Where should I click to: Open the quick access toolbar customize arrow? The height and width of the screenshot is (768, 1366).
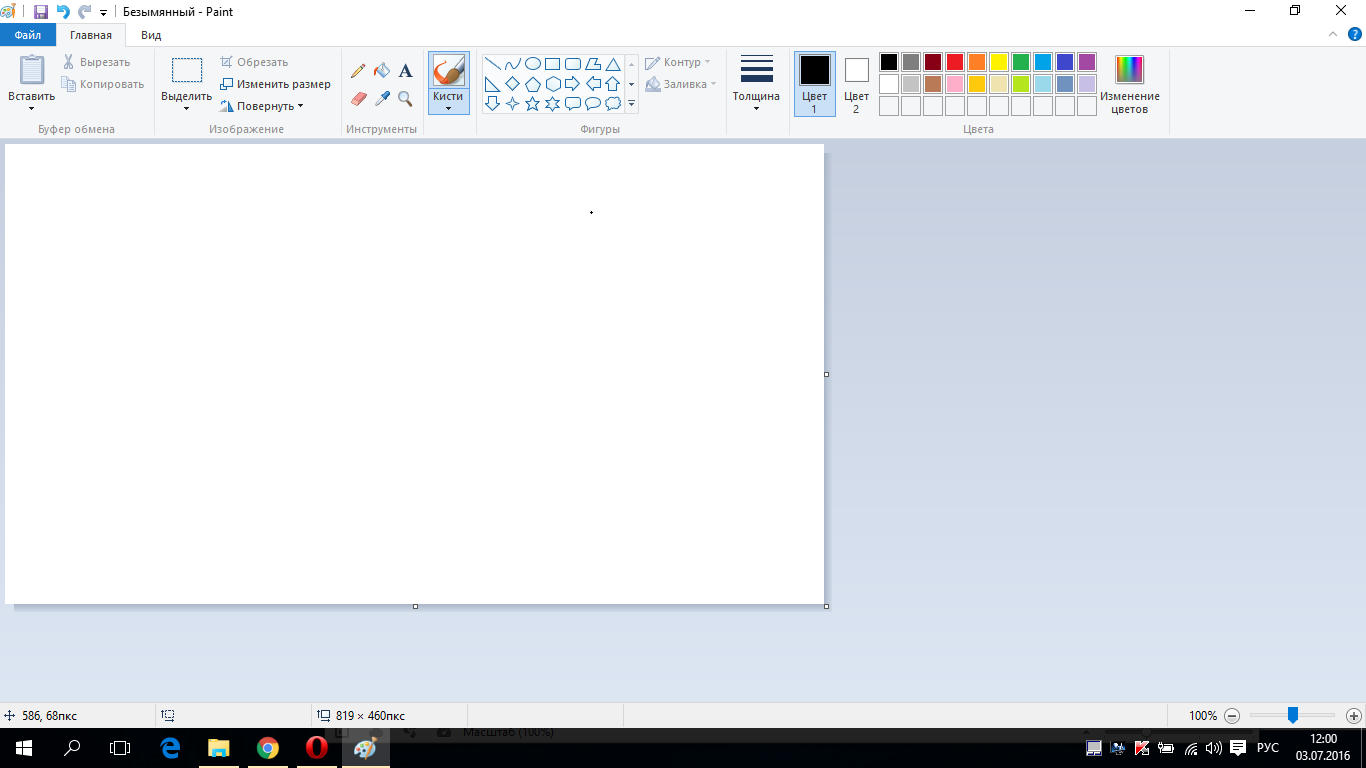pyautogui.click(x=103, y=13)
